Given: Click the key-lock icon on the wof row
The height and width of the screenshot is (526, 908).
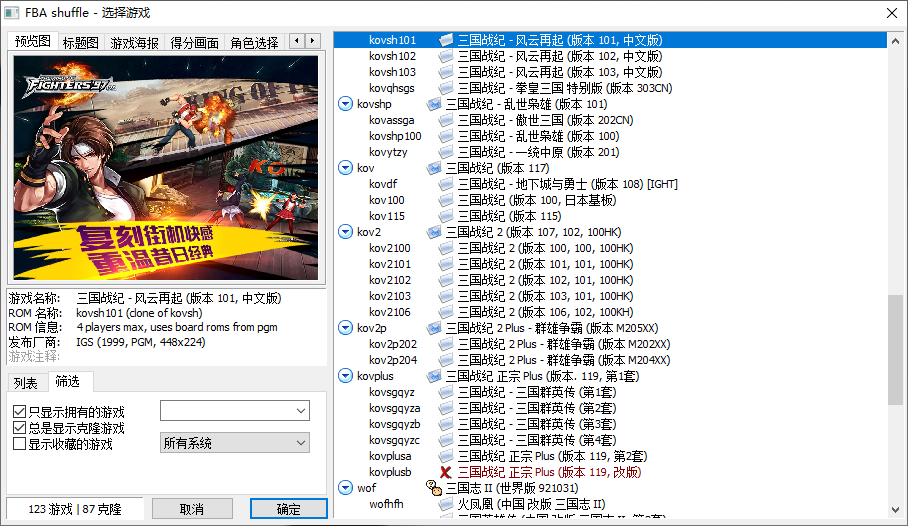Looking at the screenshot, I should pyautogui.click(x=434, y=488).
